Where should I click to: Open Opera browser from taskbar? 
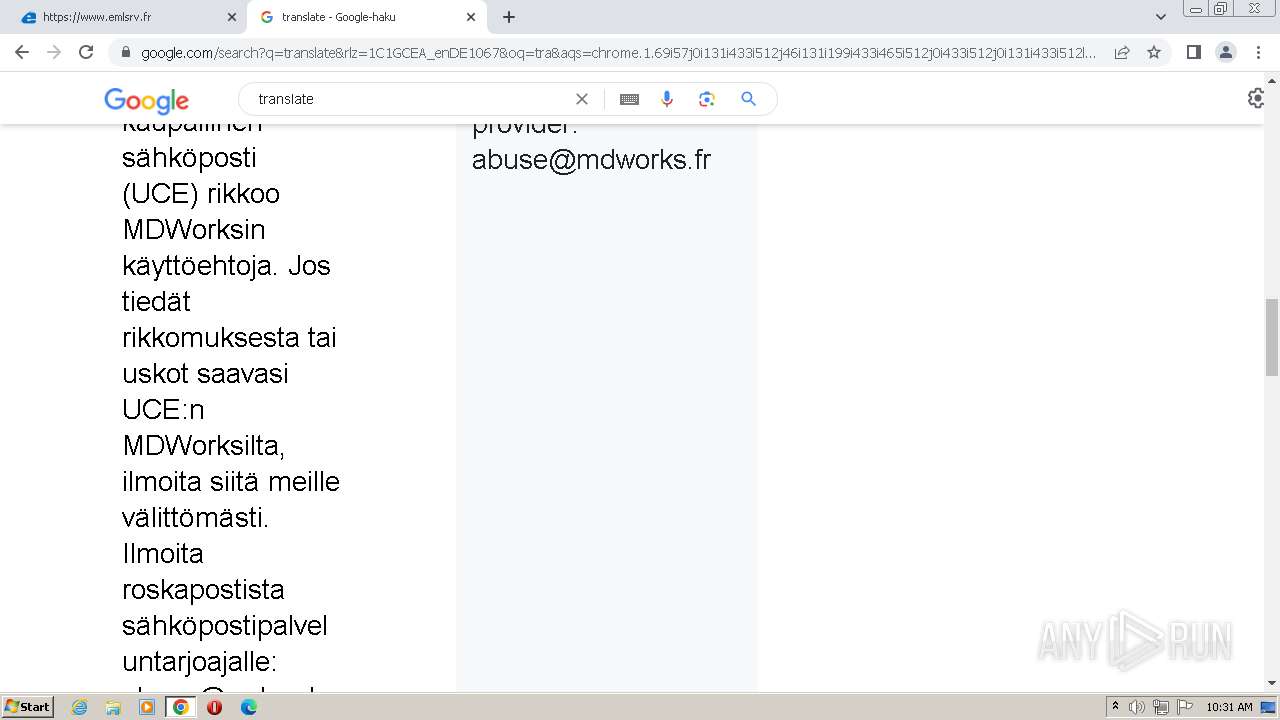(x=214, y=707)
